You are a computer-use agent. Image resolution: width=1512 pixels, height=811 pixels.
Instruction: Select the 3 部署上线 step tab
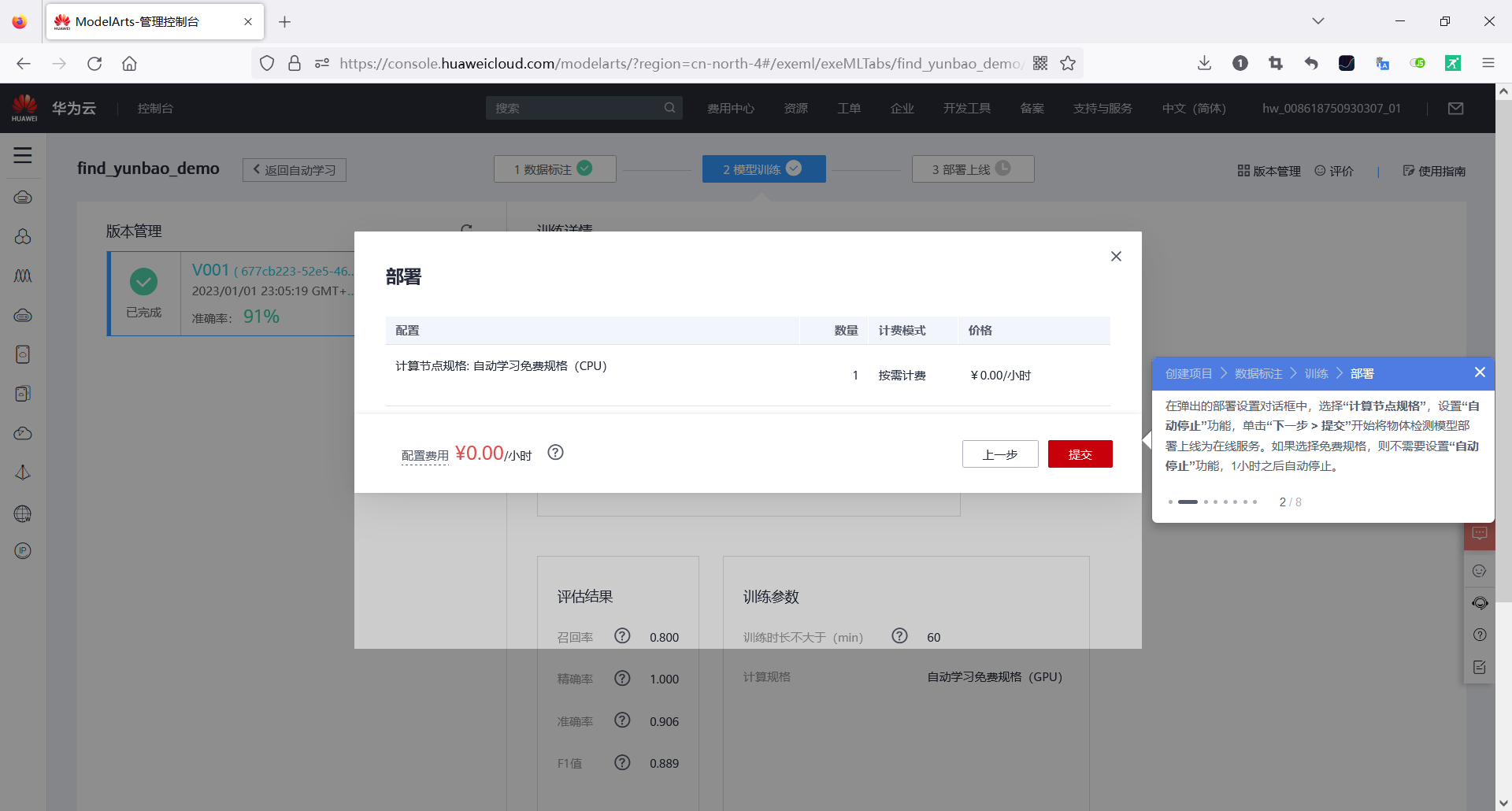973,168
